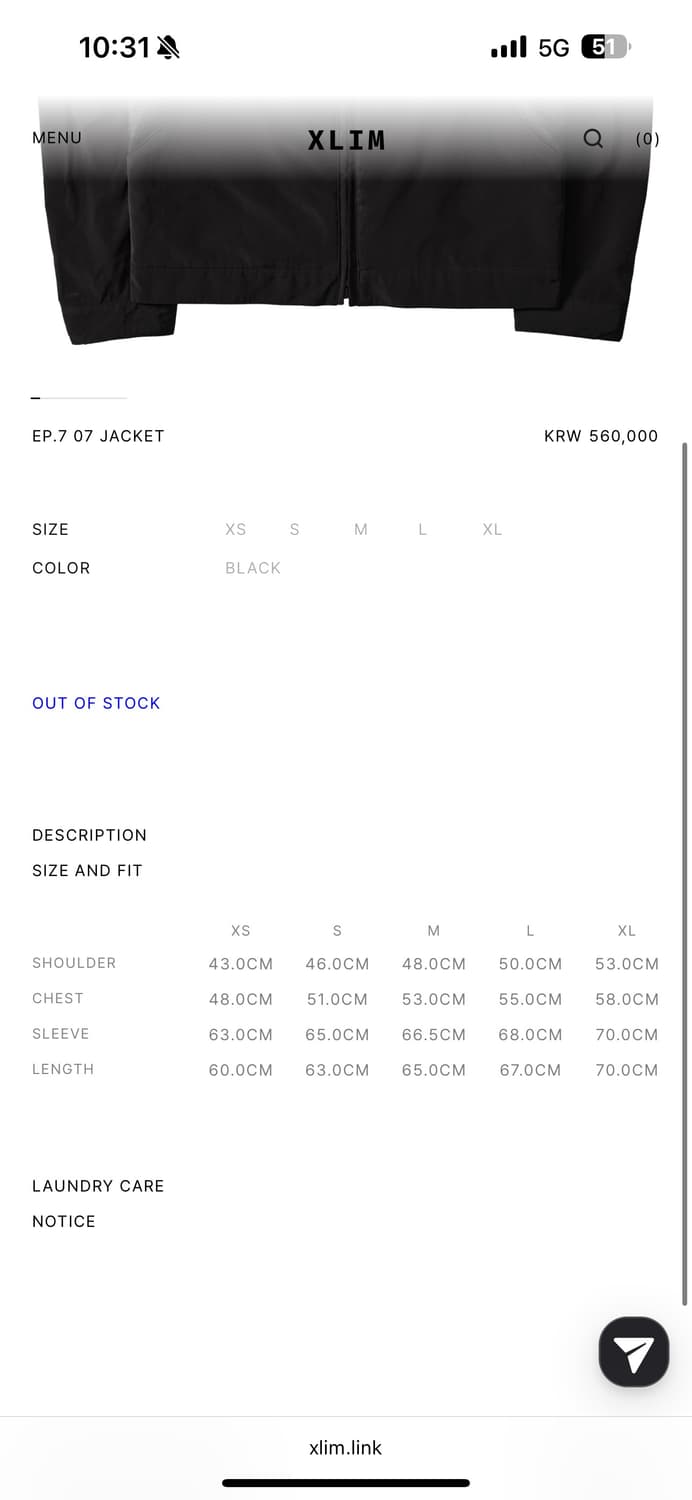Open the shopping cart (0) counter
This screenshot has width=692, height=1500.
click(648, 139)
